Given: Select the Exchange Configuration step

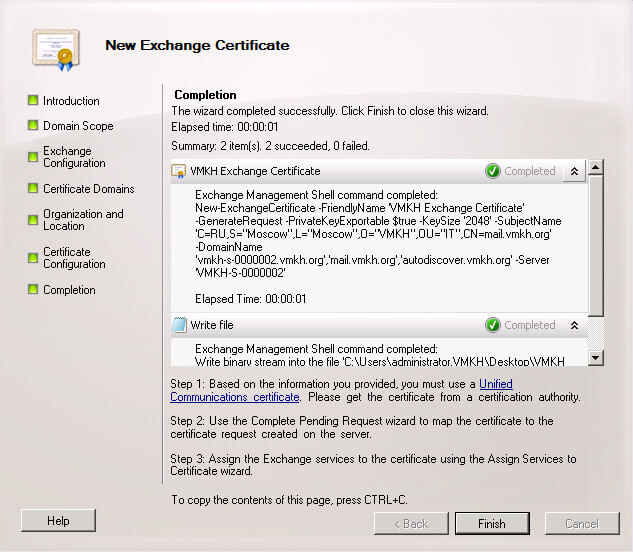Looking at the screenshot, I should (x=74, y=157).
